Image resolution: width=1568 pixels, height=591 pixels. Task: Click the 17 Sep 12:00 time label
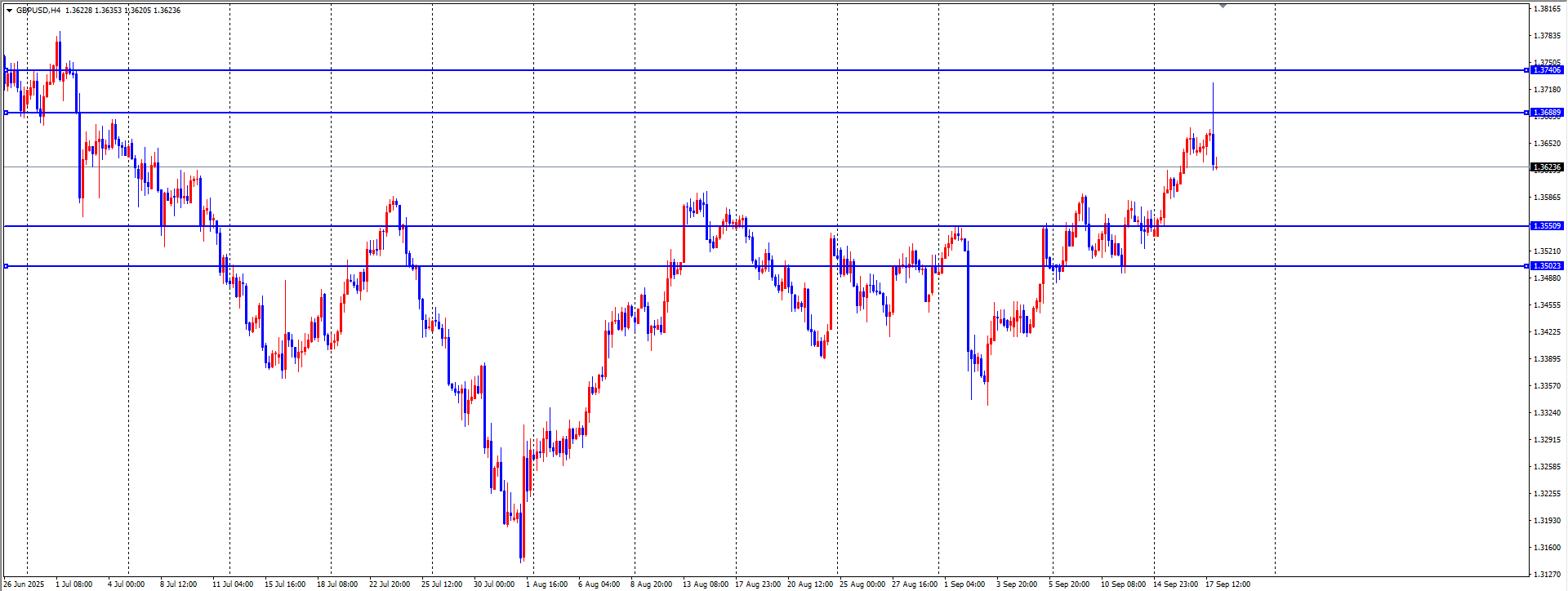click(x=1227, y=584)
